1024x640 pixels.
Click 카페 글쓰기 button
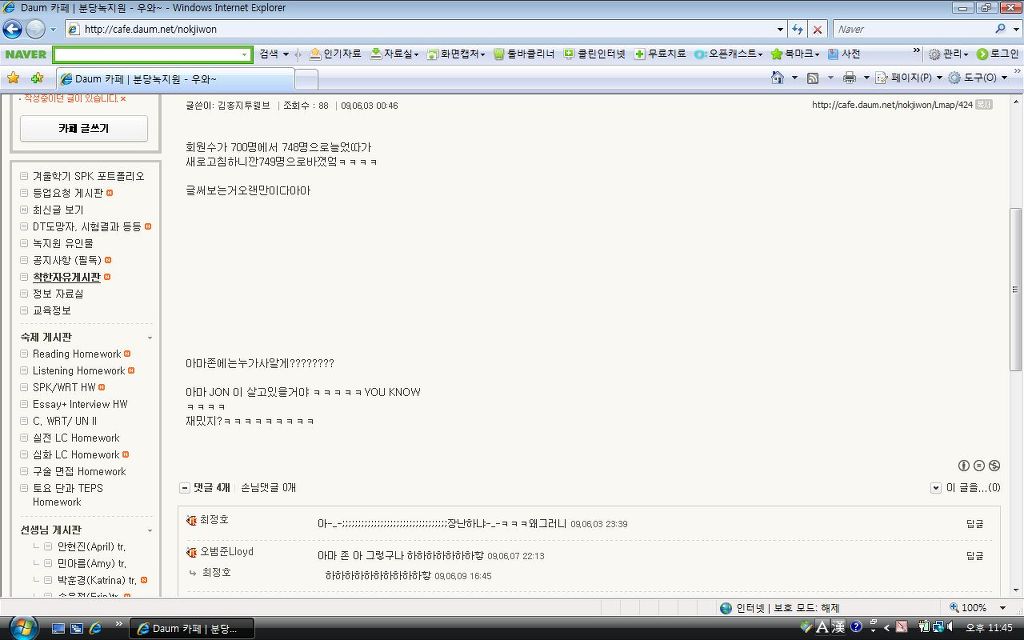tap(84, 128)
